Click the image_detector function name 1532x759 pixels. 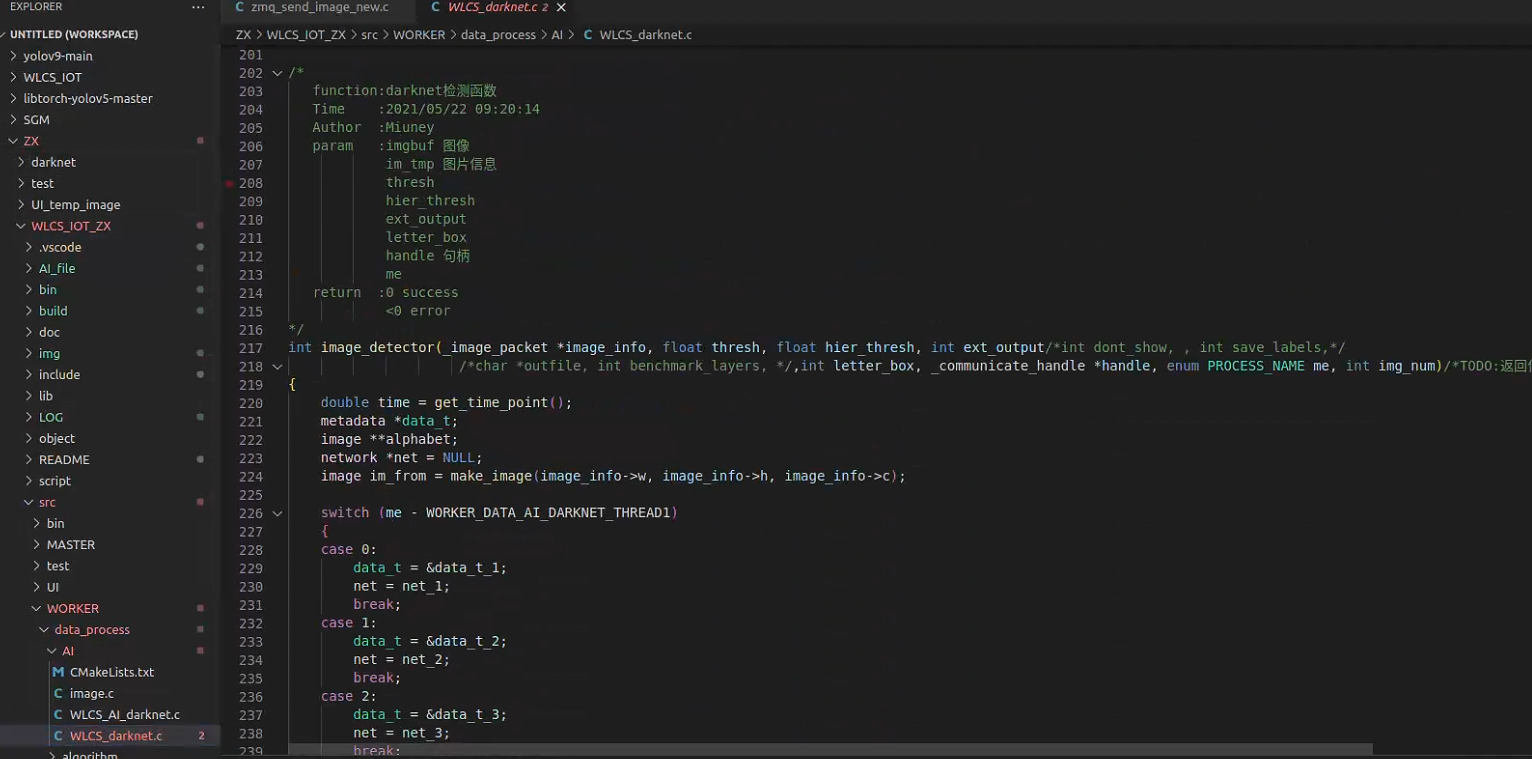coord(377,348)
